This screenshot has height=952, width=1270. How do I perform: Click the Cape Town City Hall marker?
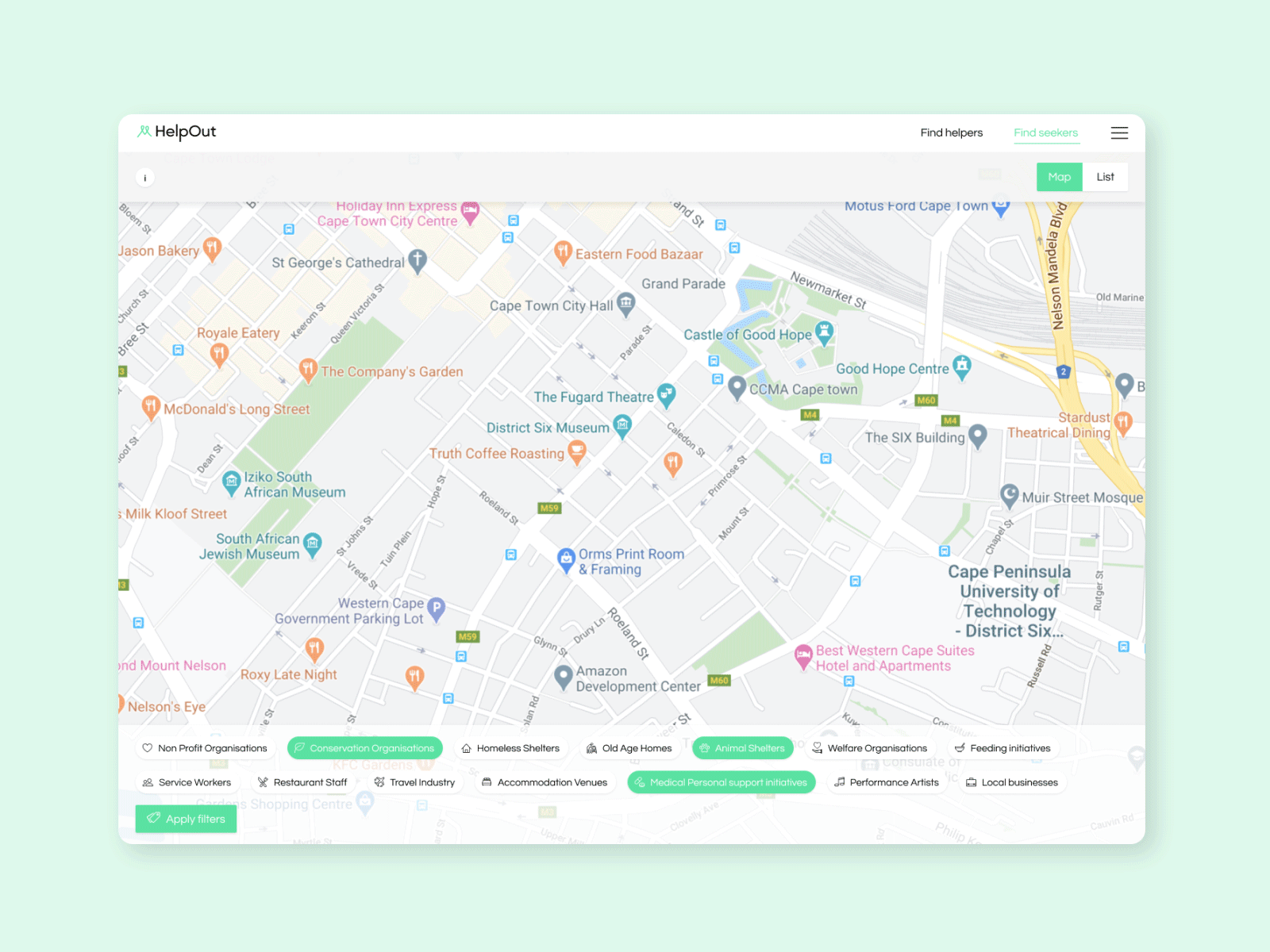click(626, 304)
